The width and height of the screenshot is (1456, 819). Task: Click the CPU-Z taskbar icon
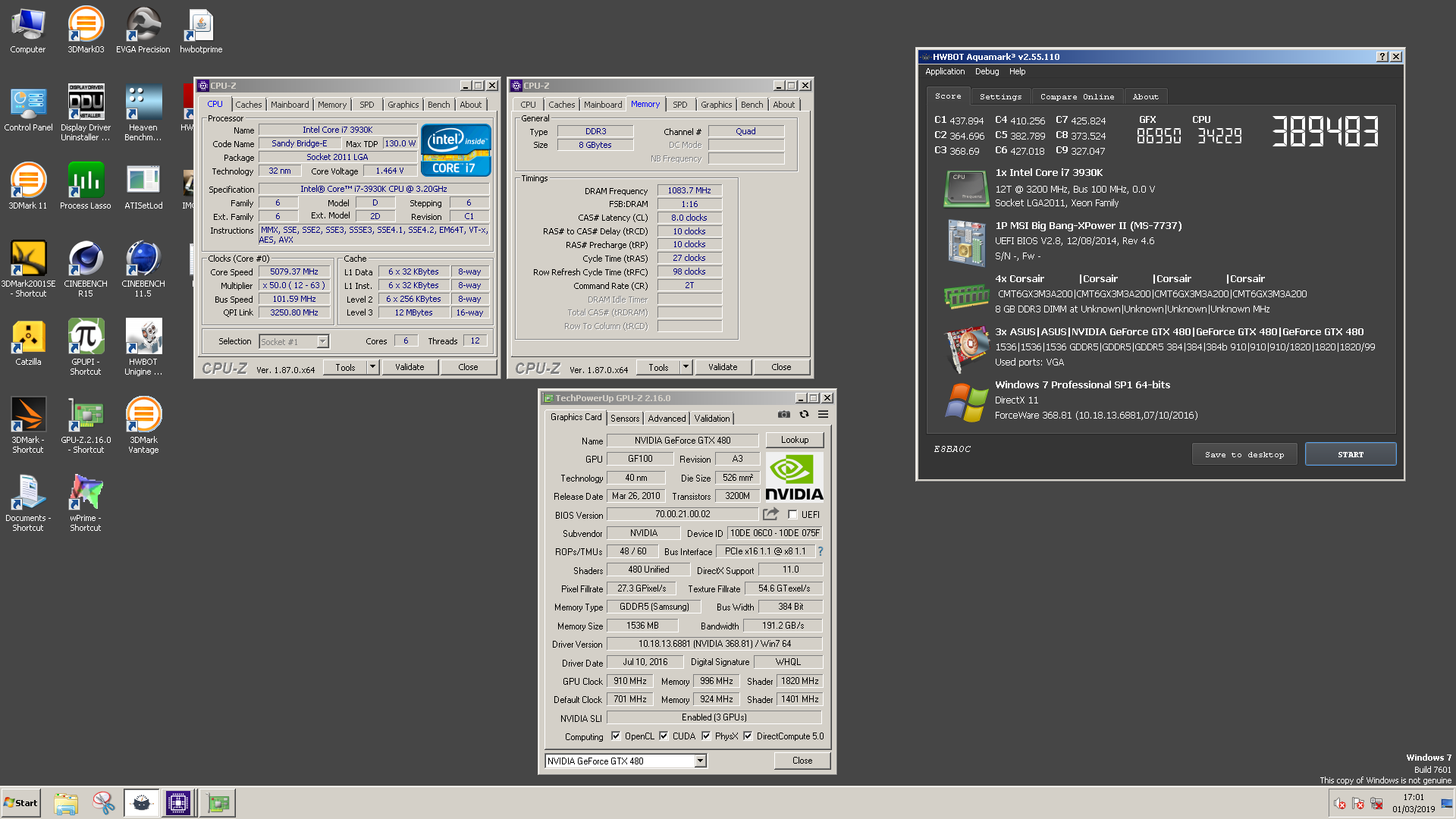point(178,803)
